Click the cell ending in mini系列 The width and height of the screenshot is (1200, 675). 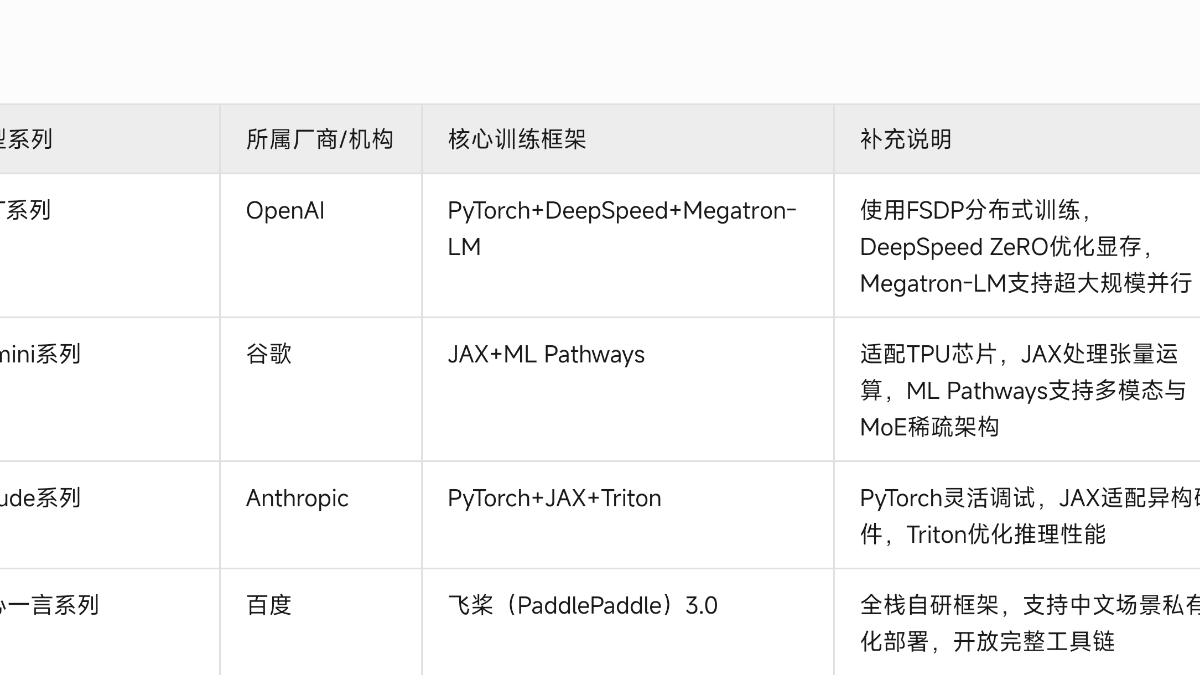[110, 390]
